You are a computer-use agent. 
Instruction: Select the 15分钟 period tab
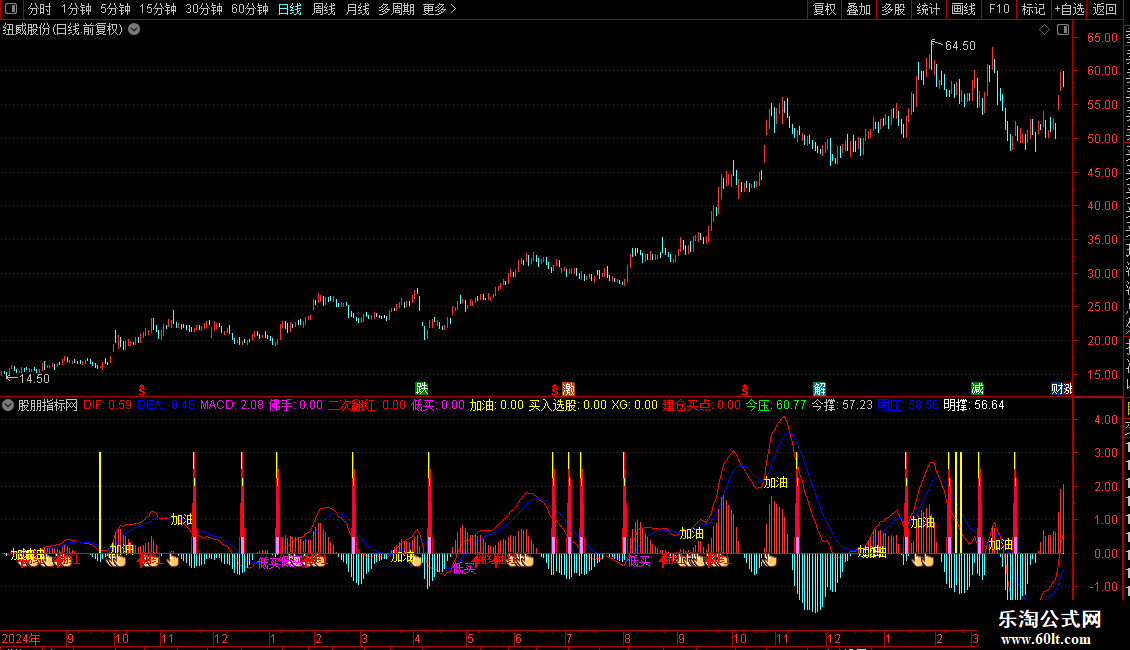coord(158,9)
